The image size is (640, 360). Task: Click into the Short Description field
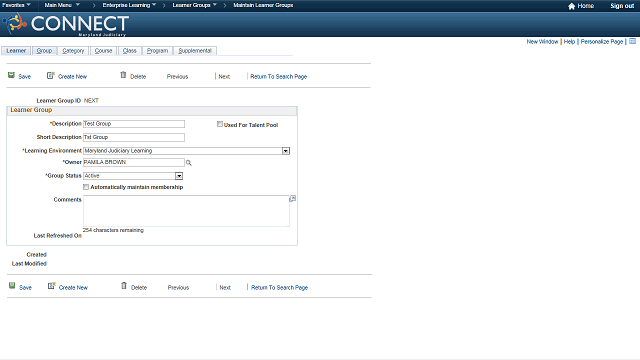tap(134, 138)
